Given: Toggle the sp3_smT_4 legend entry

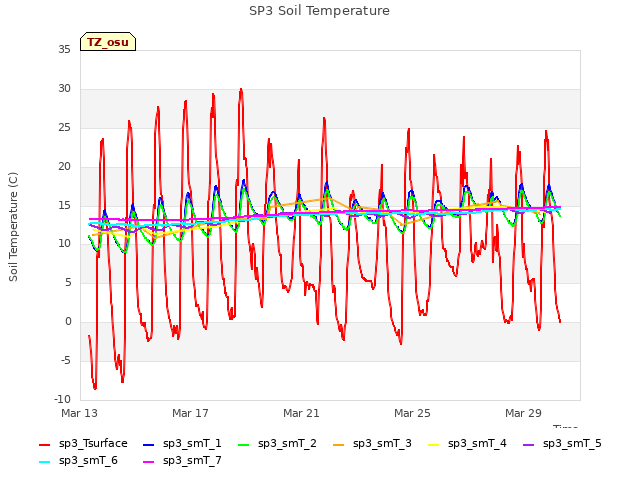Looking at the screenshot, I should click(467, 443).
